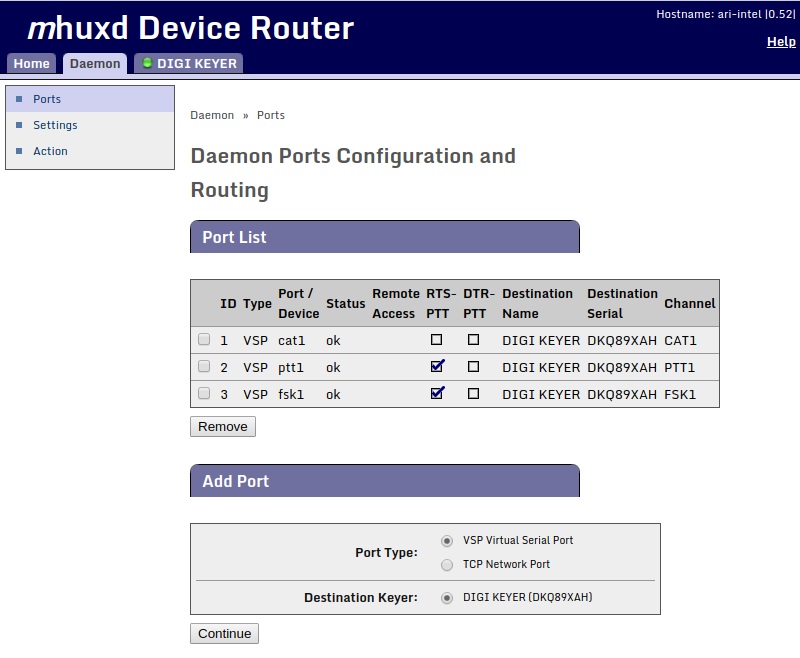Click the FSK1 channel cell
Viewport: 800px width, 658px height.
pyautogui.click(x=680, y=395)
